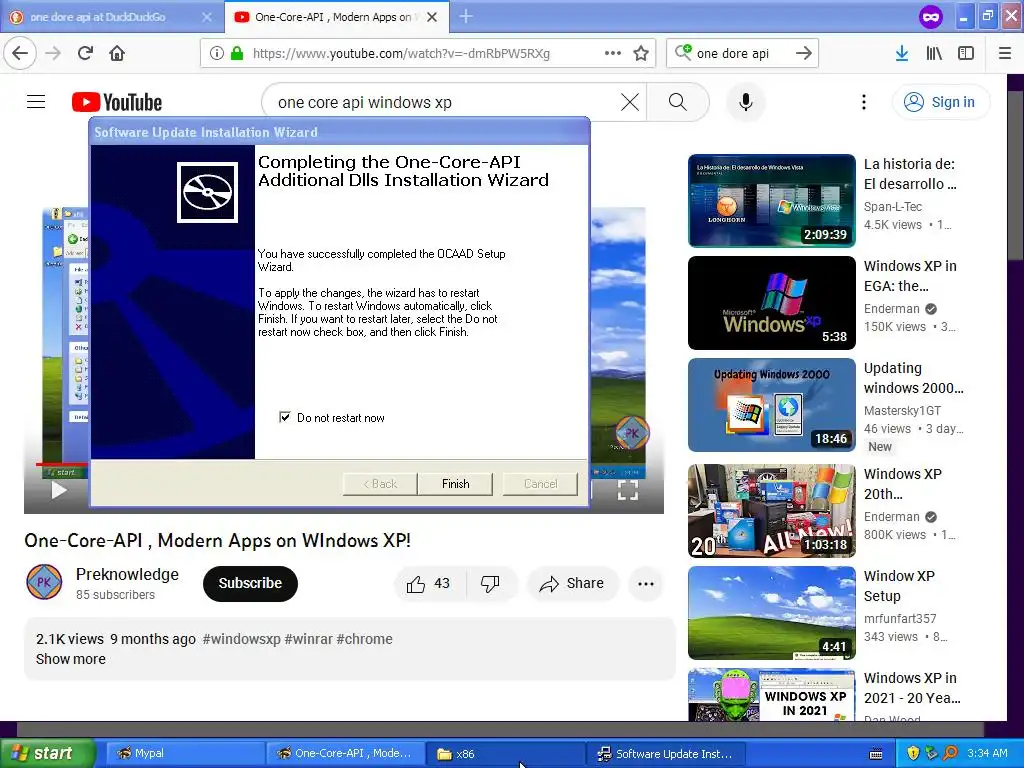Open the on-screen keyboard tray icon
Viewport: 1024px width, 768px height.
click(876, 754)
